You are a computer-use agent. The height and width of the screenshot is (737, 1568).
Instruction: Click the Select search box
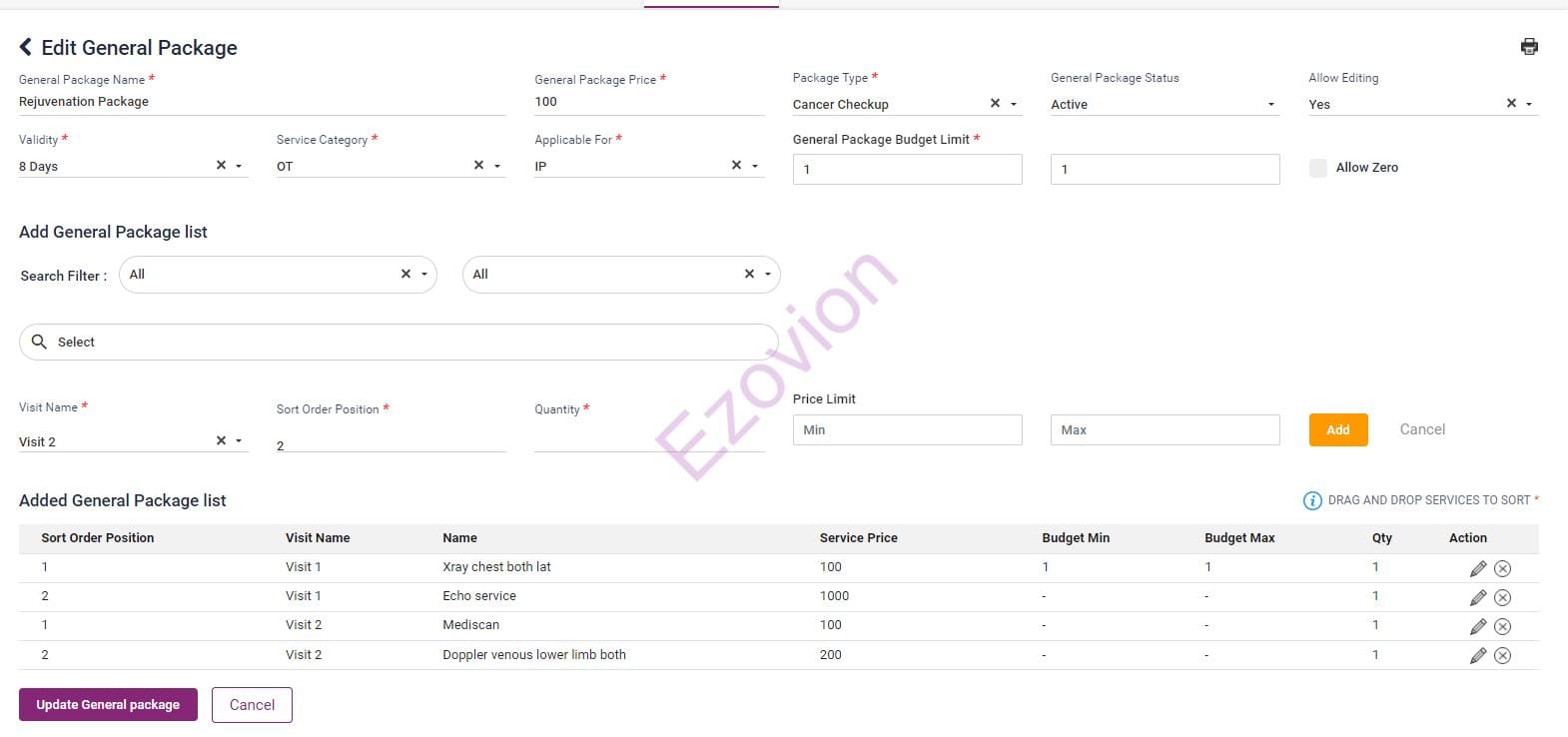click(399, 342)
